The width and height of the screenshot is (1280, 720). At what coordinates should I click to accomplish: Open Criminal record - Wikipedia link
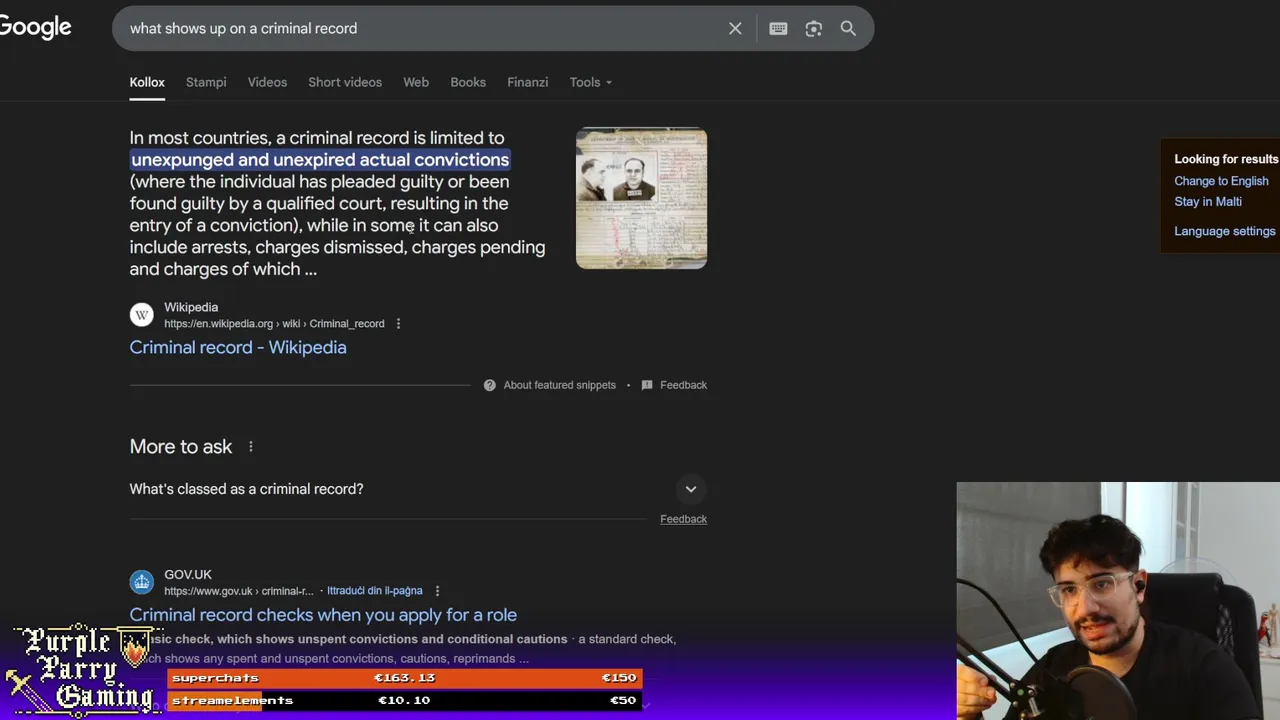238,347
